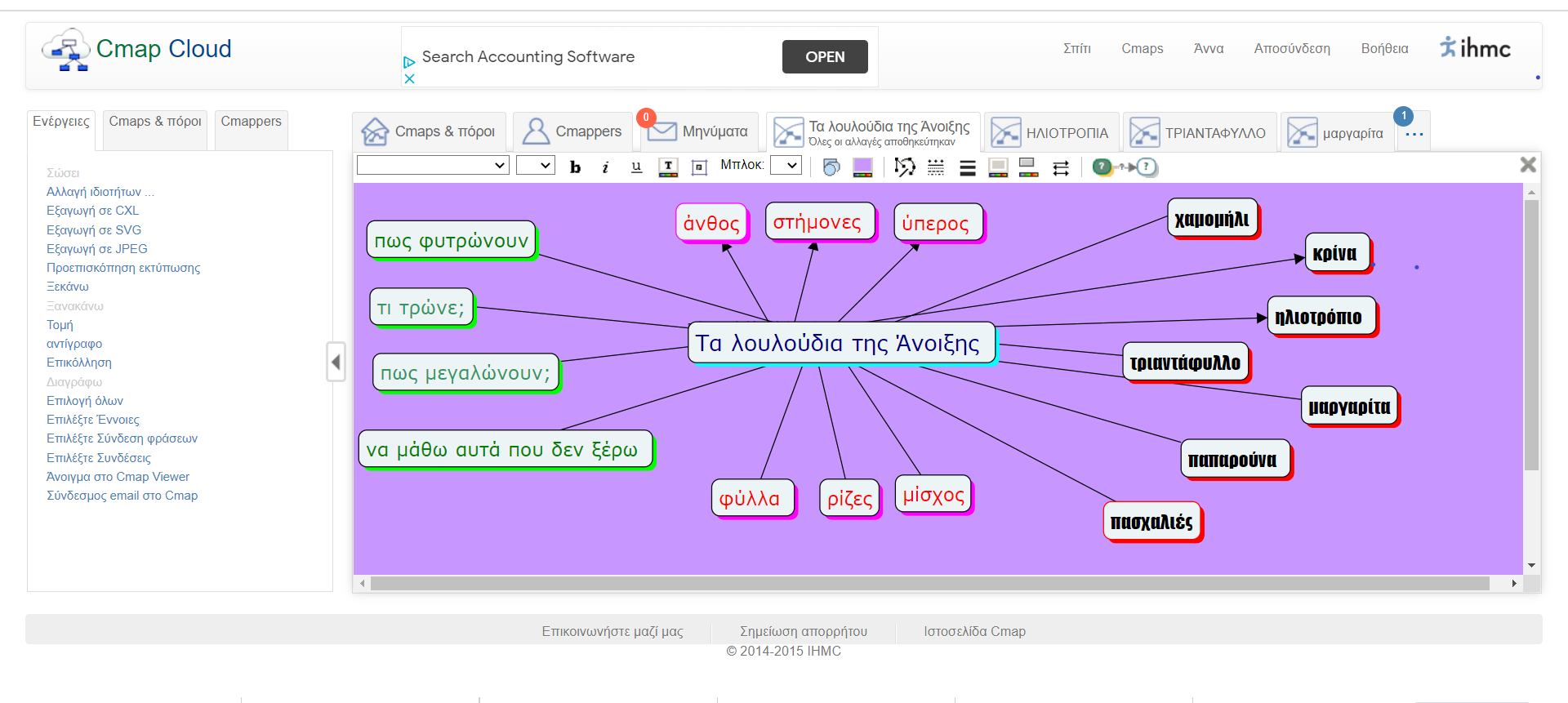Click Άνοιγμα στο Cmap Viewer
The width and height of the screenshot is (1568, 703).
(x=118, y=477)
